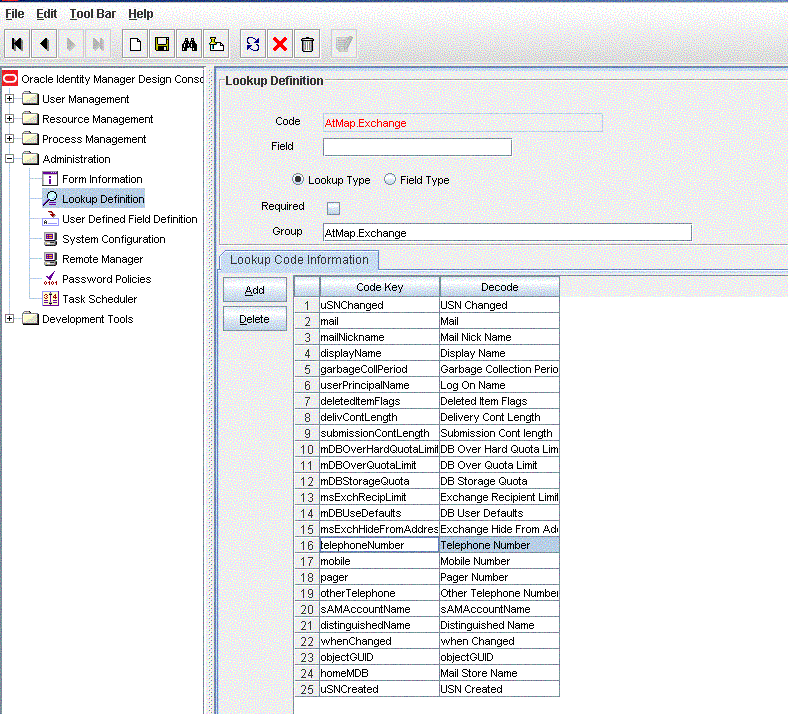
Task: Go to first record toolbar icon
Action: tap(19, 44)
